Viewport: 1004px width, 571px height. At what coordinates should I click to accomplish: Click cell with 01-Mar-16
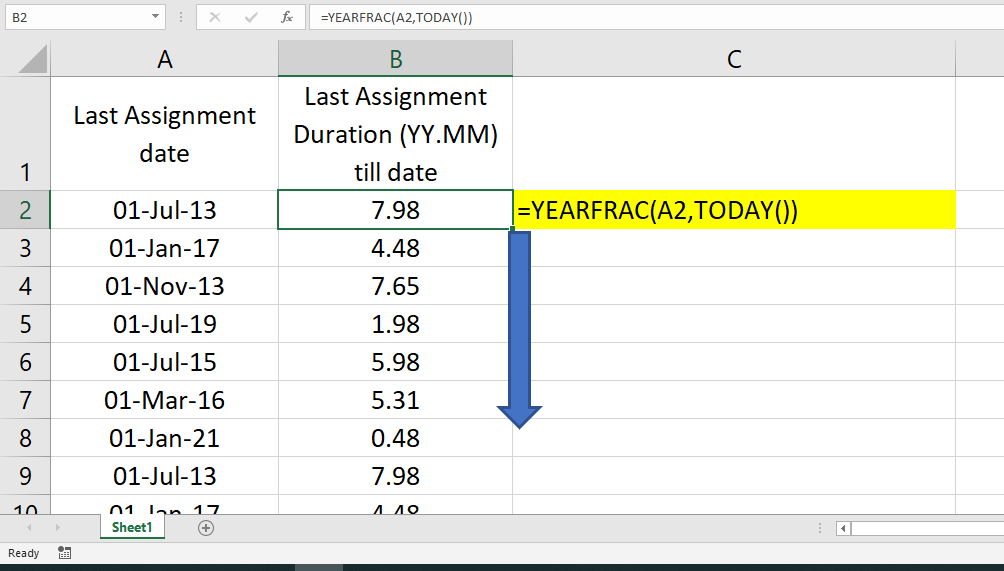pos(165,400)
